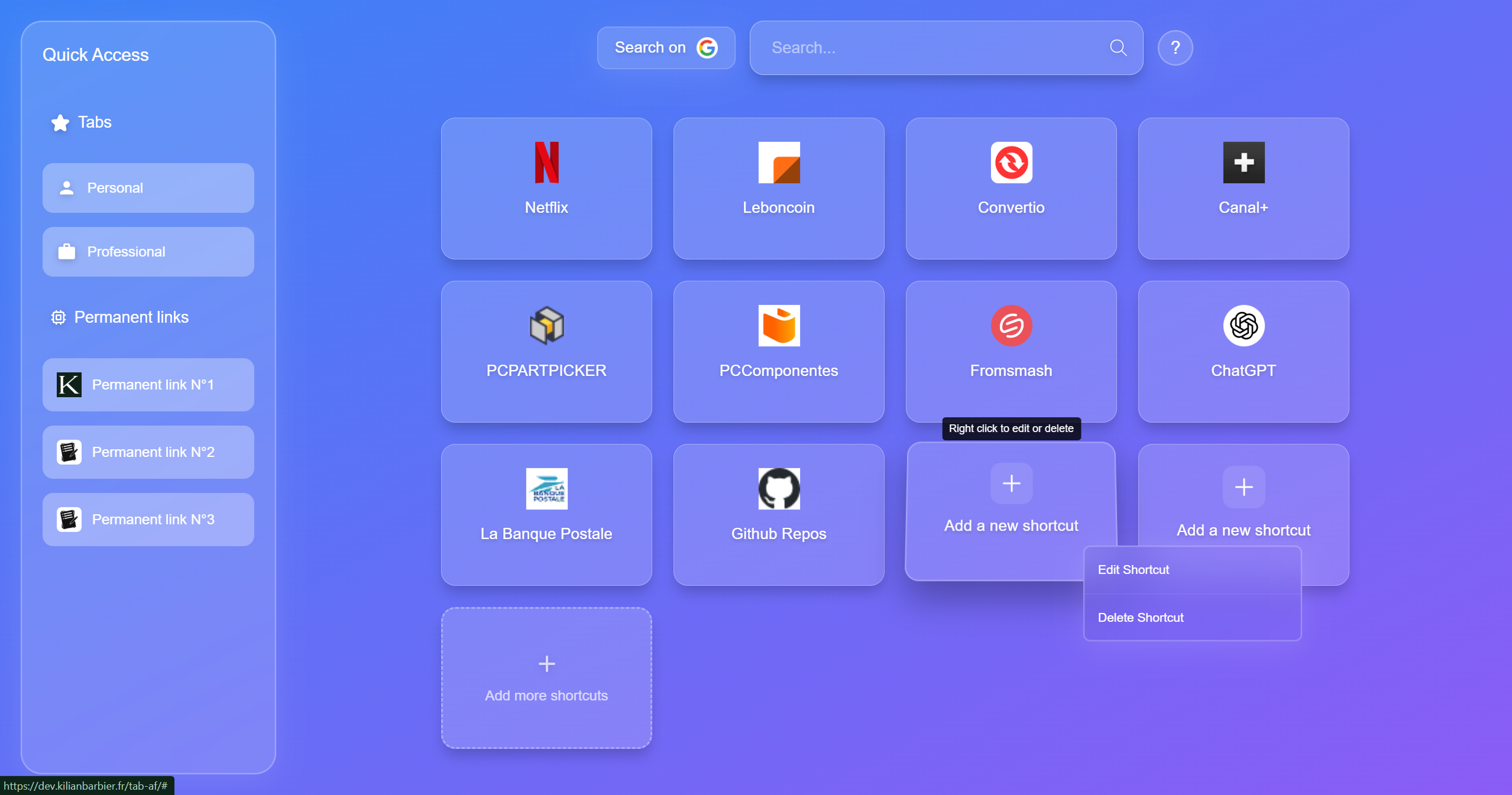1512x795 pixels.
Task: Open the help question mark button
Action: click(1175, 48)
